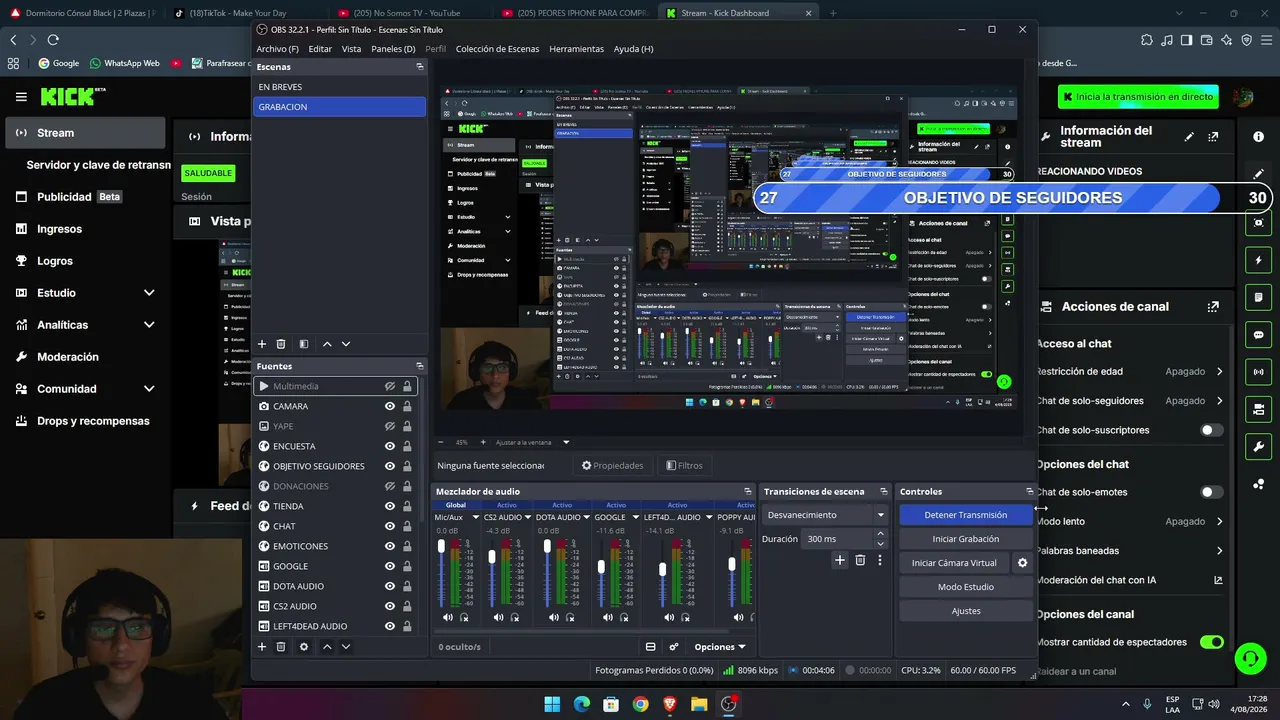Add a scene transition with plus icon
The width and height of the screenshot is (1280, 720).
(x=840, y=561)
